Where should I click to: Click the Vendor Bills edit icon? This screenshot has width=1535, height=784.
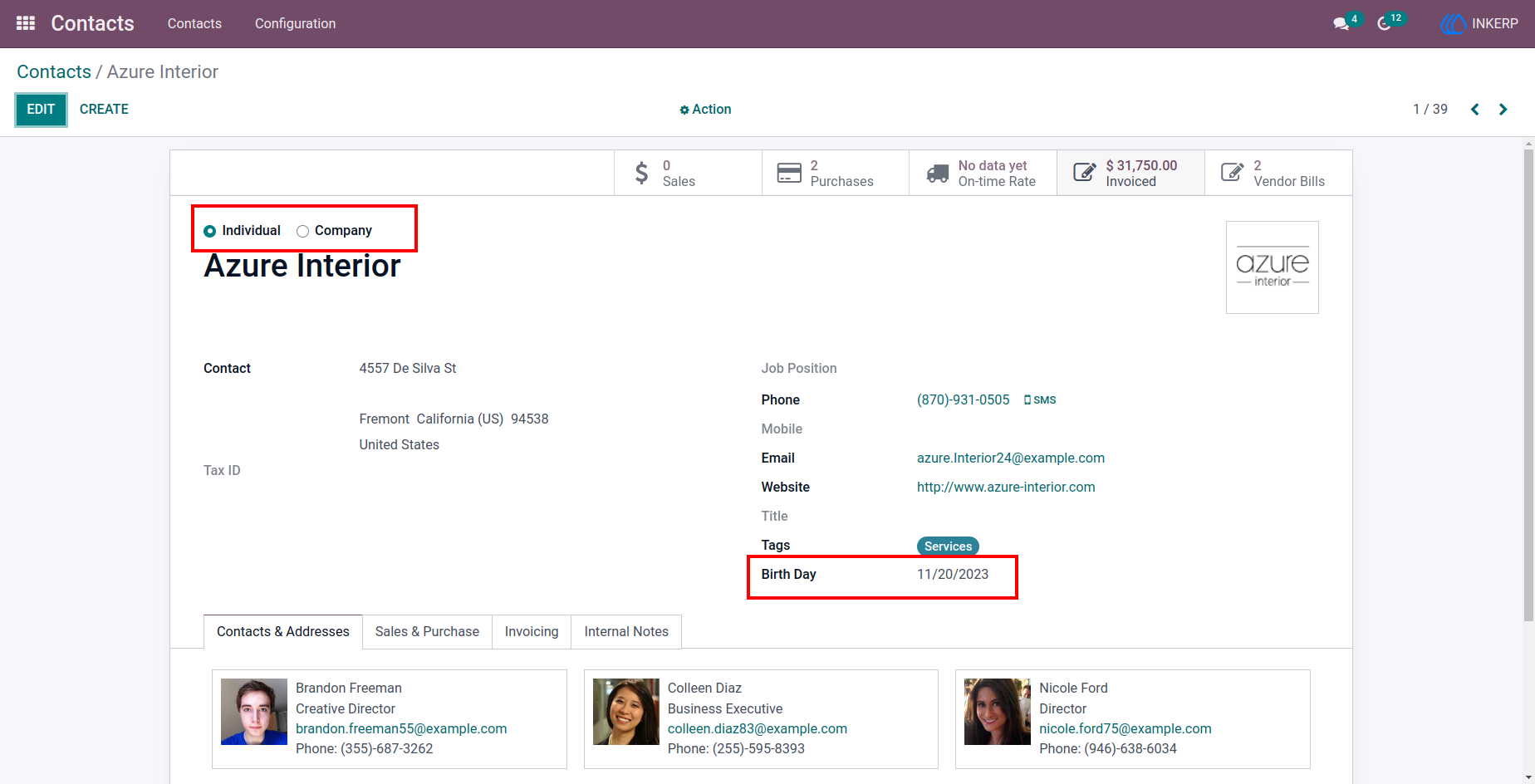pos(1232,172)
